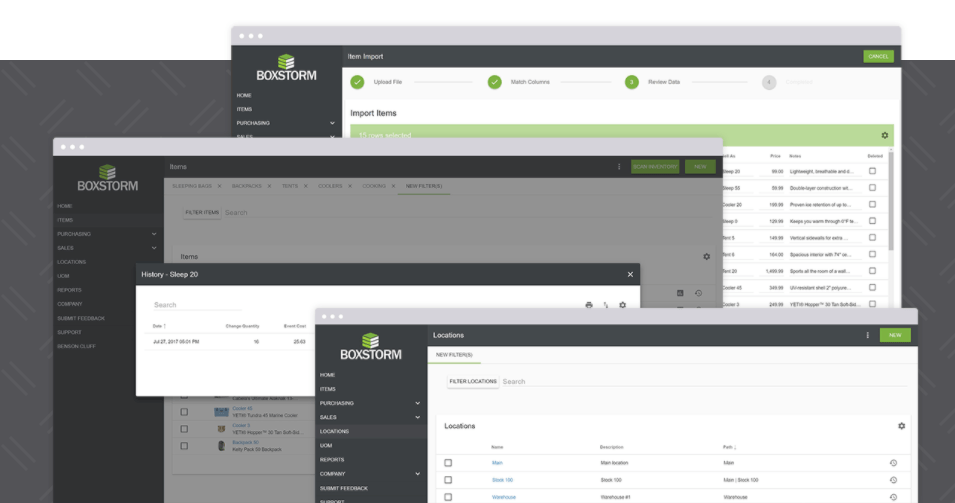The height and width of the screenshot is (503, 955).
Task: Click Scan Inventory button
Action: click(655, 167)
